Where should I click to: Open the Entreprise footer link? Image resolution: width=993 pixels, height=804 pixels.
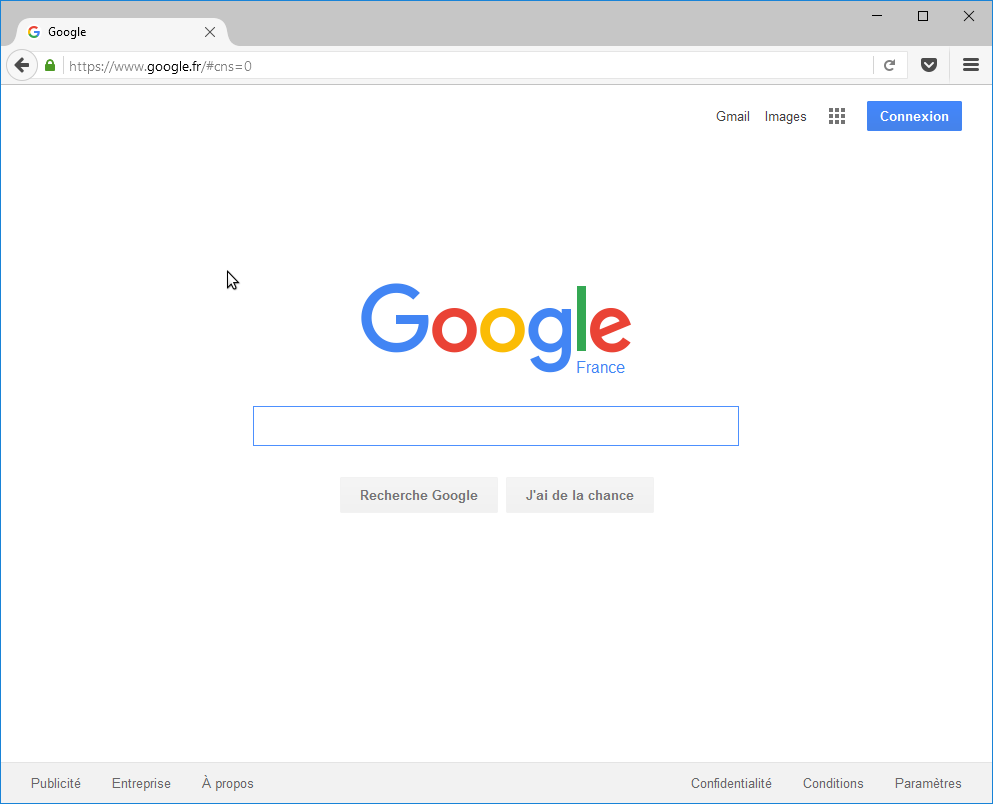click(141, 783)
